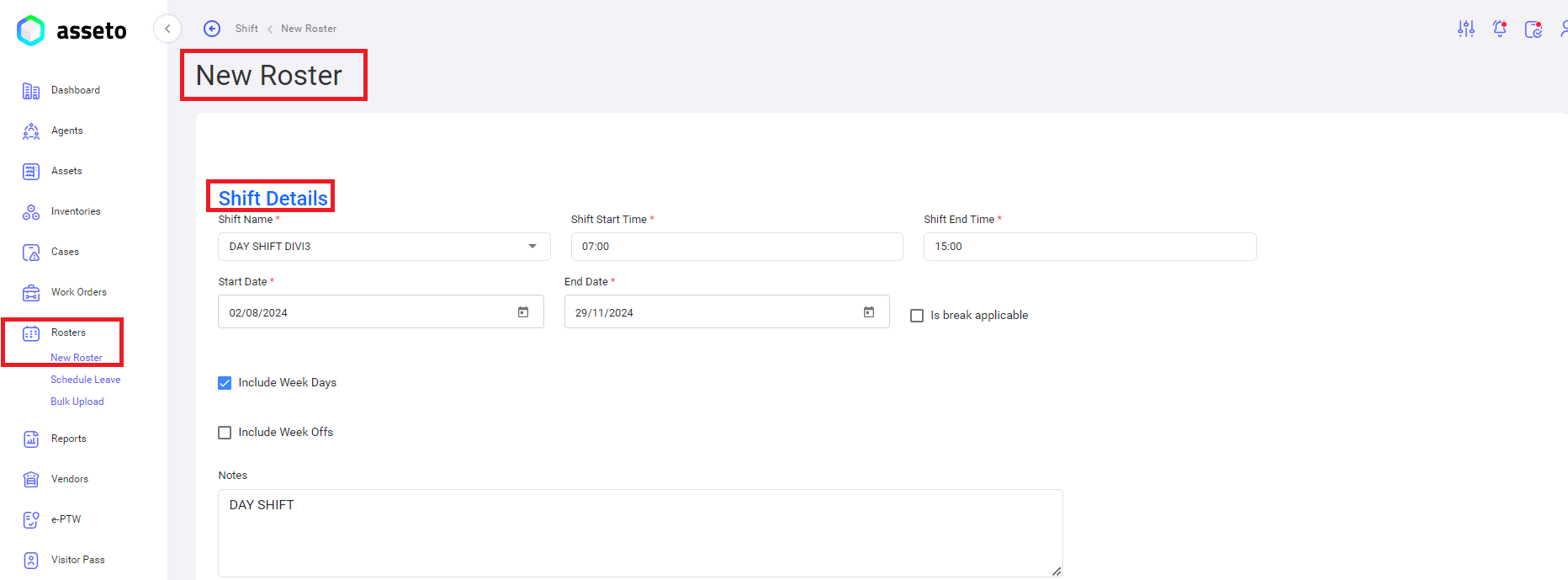Open Schedule Leave submenu link
The image size is (1568, 580).
[x=86, y=380]
